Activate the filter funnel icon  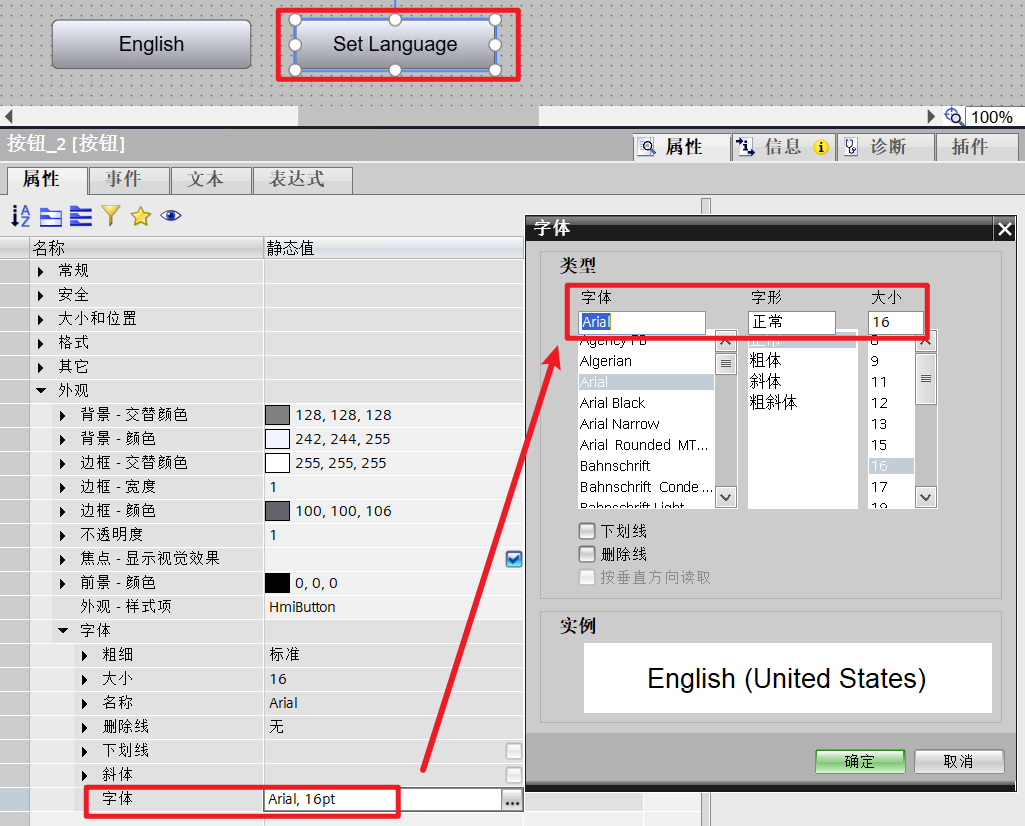pyautogui.click(x=110, y=216)
